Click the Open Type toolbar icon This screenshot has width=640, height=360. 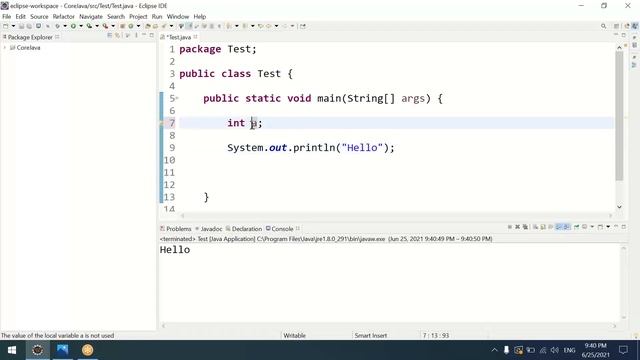click(147, 26)
